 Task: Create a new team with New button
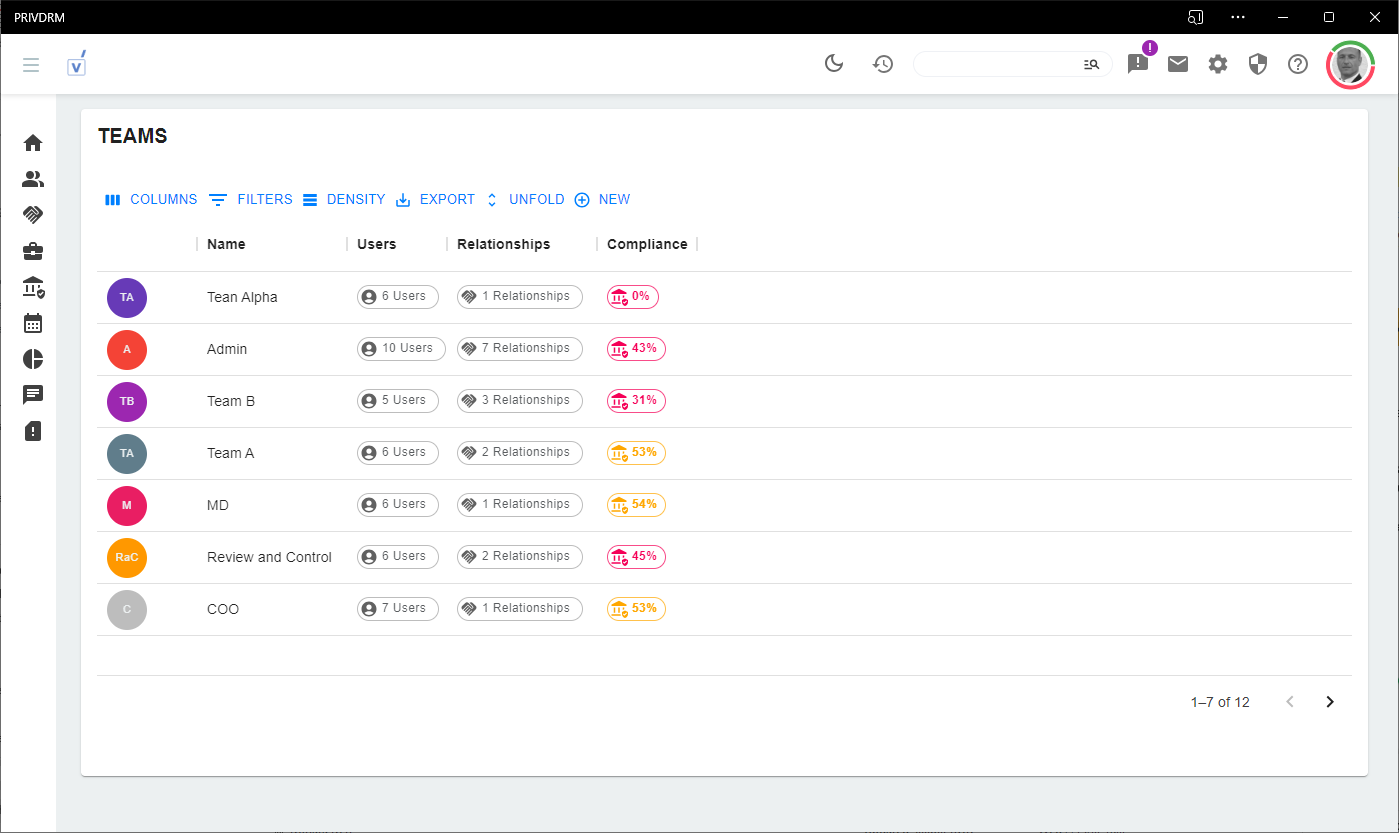click(602, 200)
